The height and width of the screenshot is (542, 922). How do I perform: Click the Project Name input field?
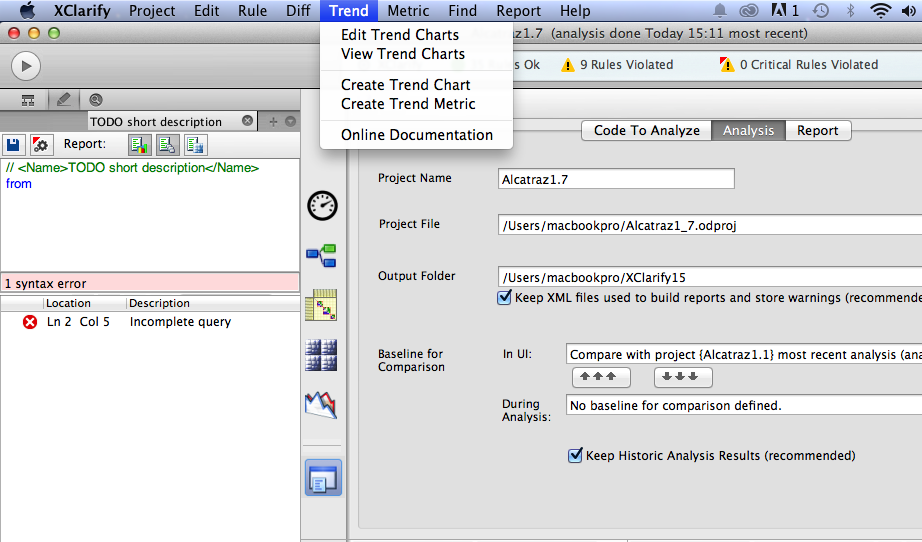point(616,179)
